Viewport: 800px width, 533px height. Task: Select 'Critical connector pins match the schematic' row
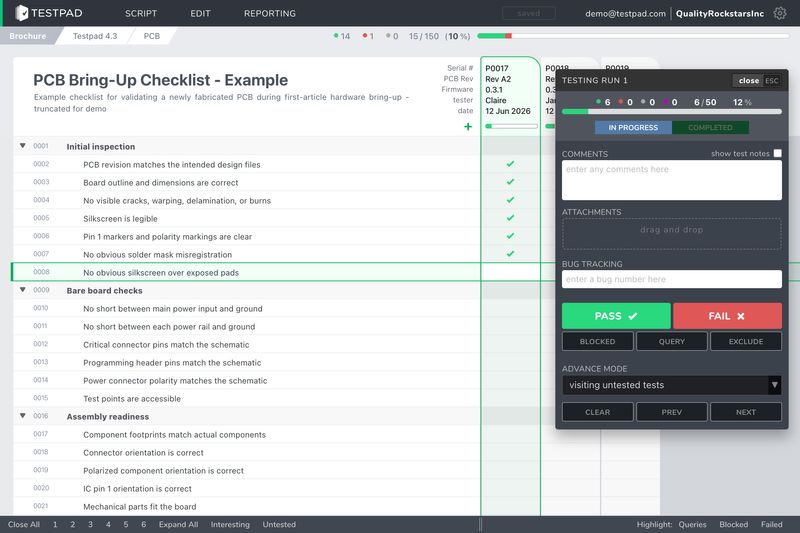tap(246, 344)
